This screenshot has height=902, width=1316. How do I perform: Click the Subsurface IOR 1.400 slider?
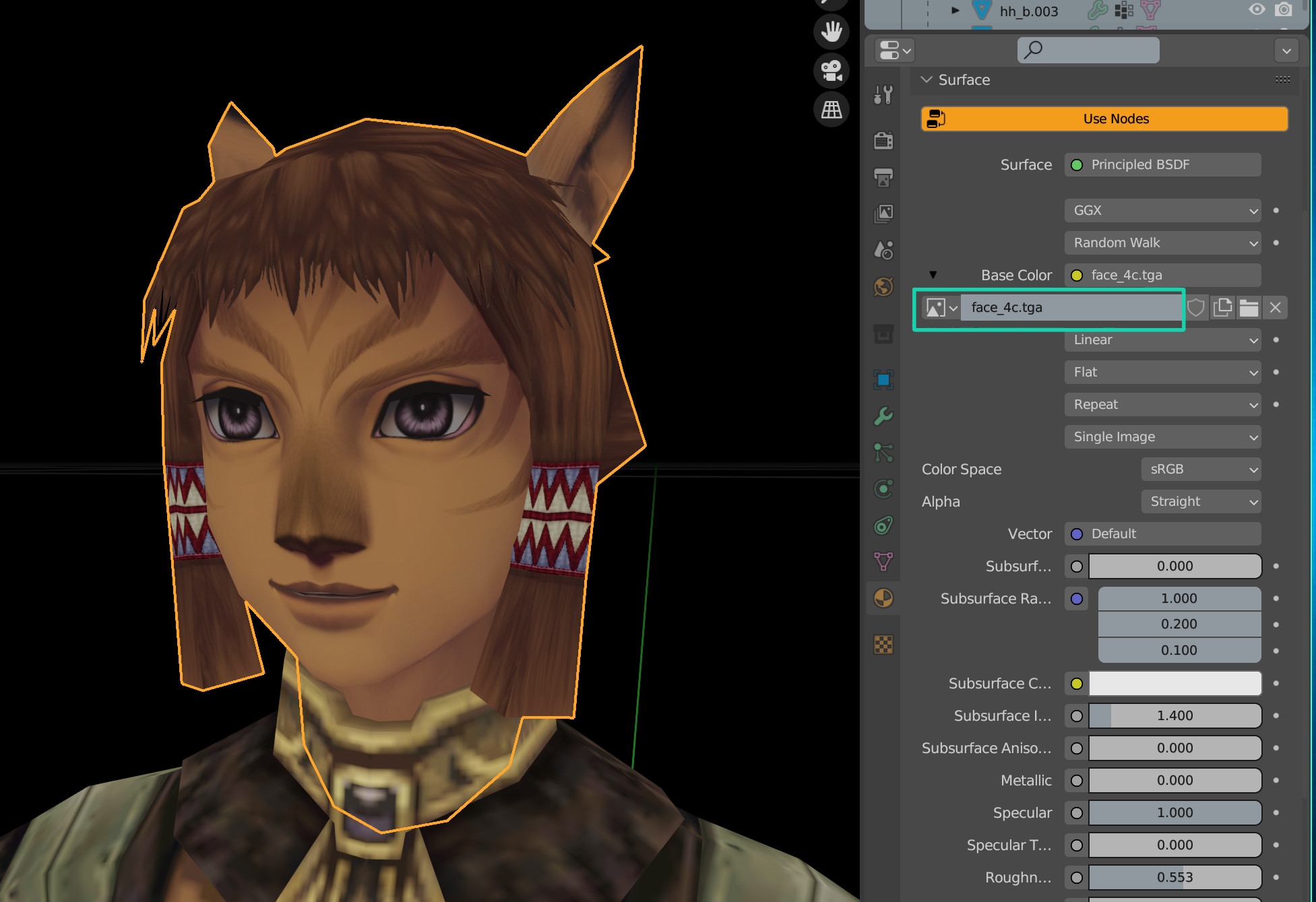1175,716
